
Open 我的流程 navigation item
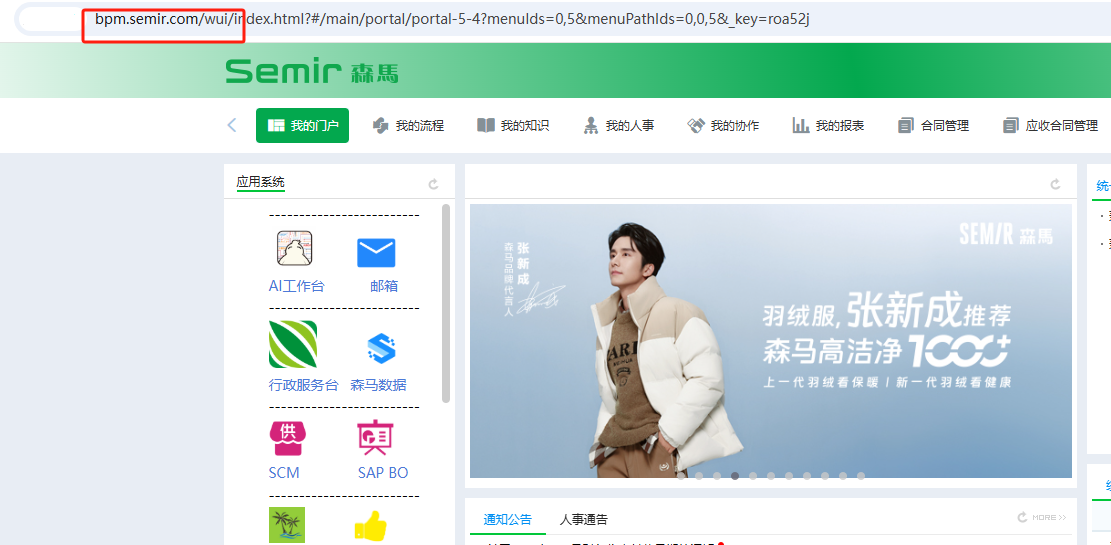tap(408, 125)
